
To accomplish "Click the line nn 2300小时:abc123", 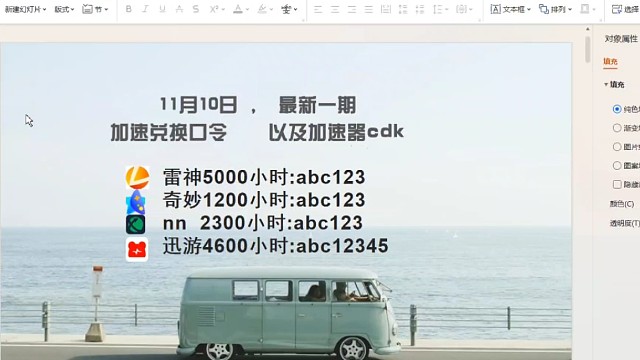I will (262, 223).
